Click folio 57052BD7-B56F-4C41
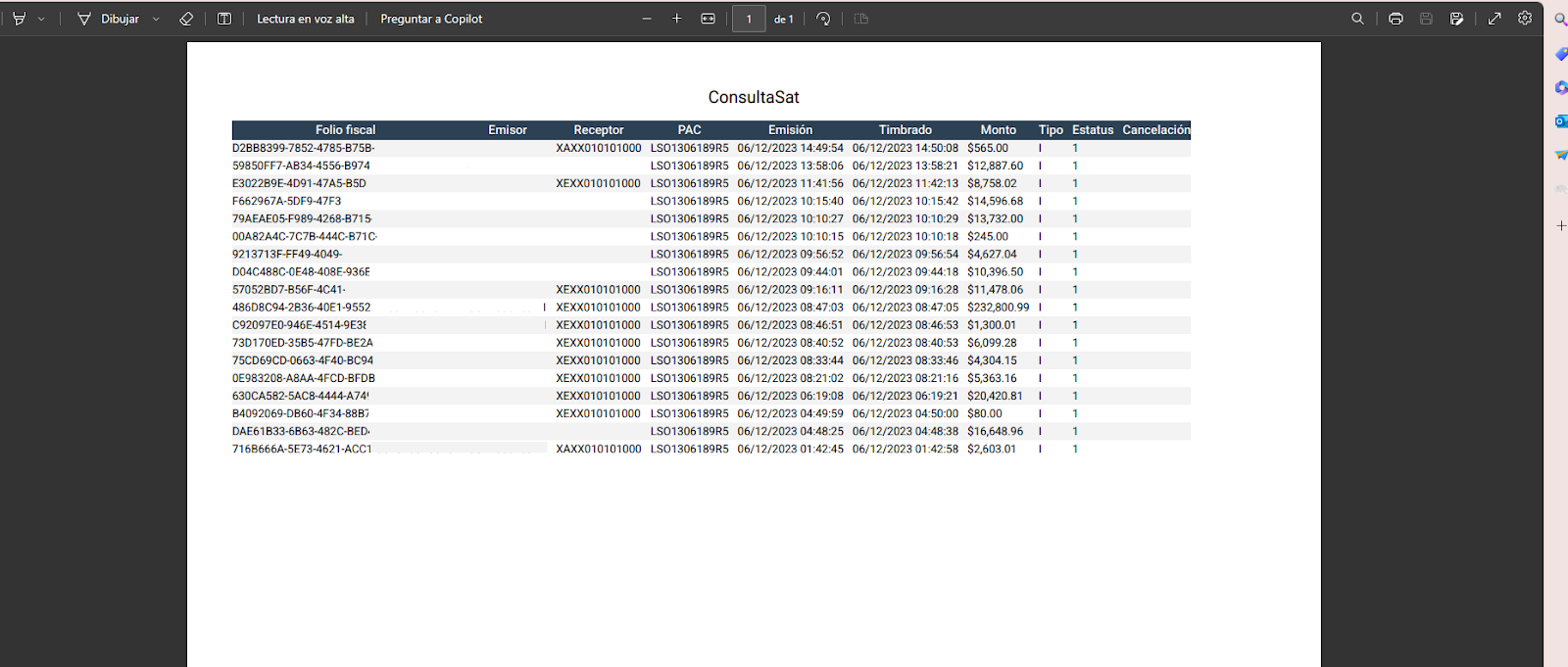1568x667 pixels. click(x=289, y=290)
